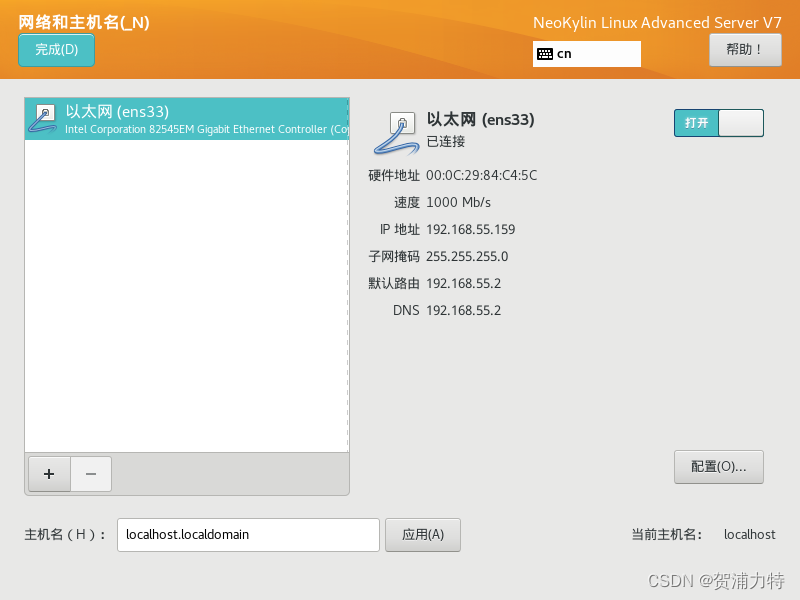Click the NeoKylin Linux Advanced Server V7 label

click(657, 22)
